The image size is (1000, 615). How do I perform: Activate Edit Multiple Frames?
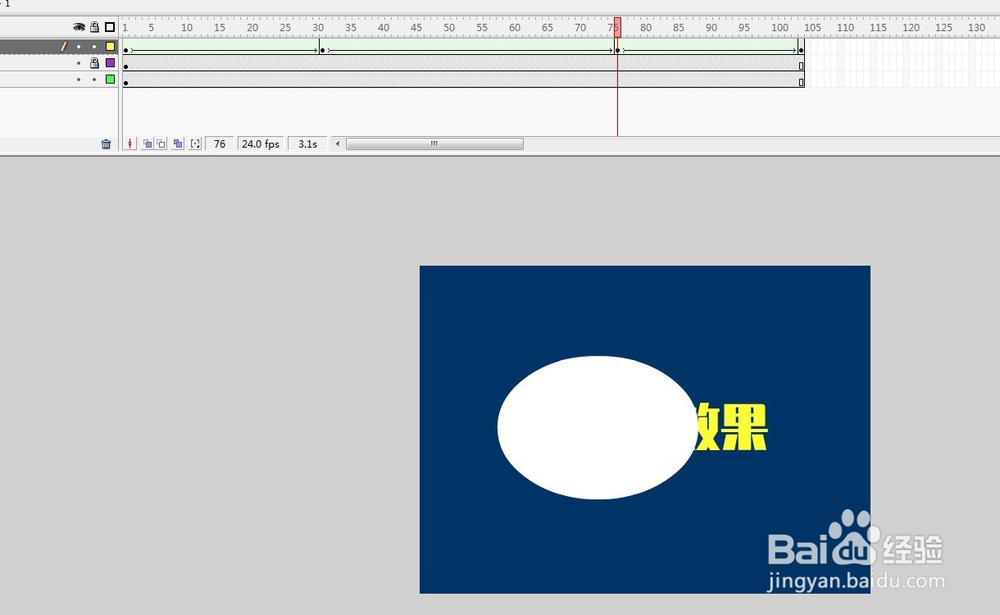pos(179,143)
